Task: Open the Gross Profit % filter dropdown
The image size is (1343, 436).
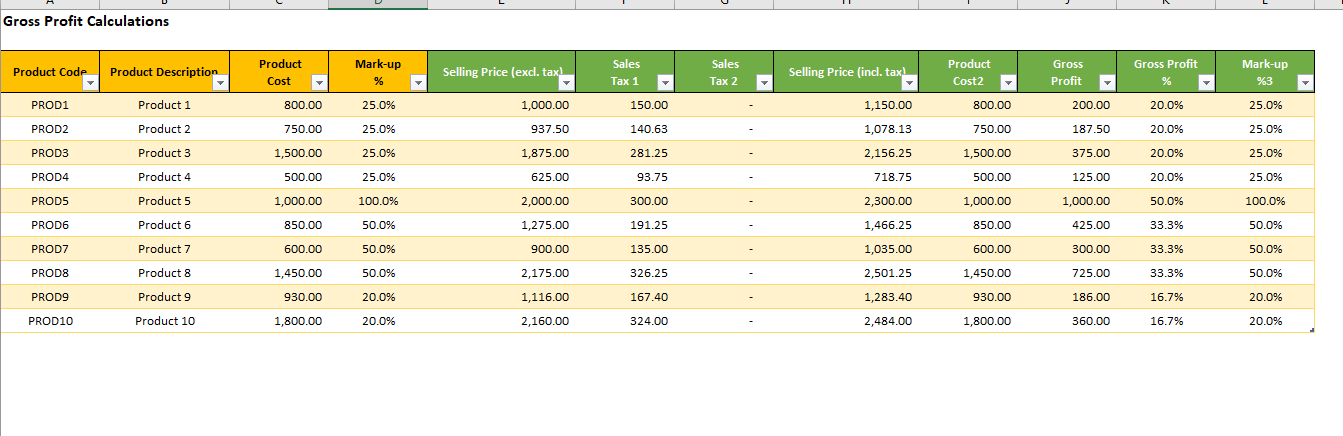Action: [x=1205, y=83]
